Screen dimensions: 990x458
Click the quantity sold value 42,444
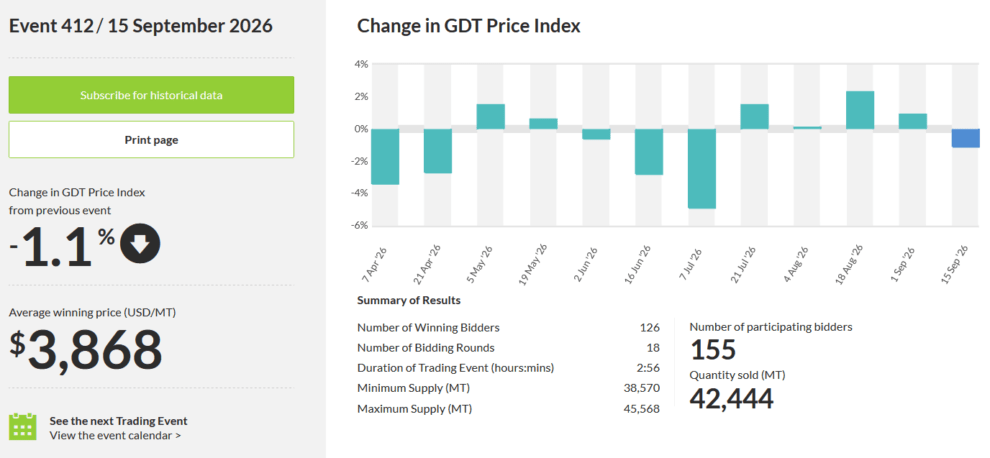[731, 399]
